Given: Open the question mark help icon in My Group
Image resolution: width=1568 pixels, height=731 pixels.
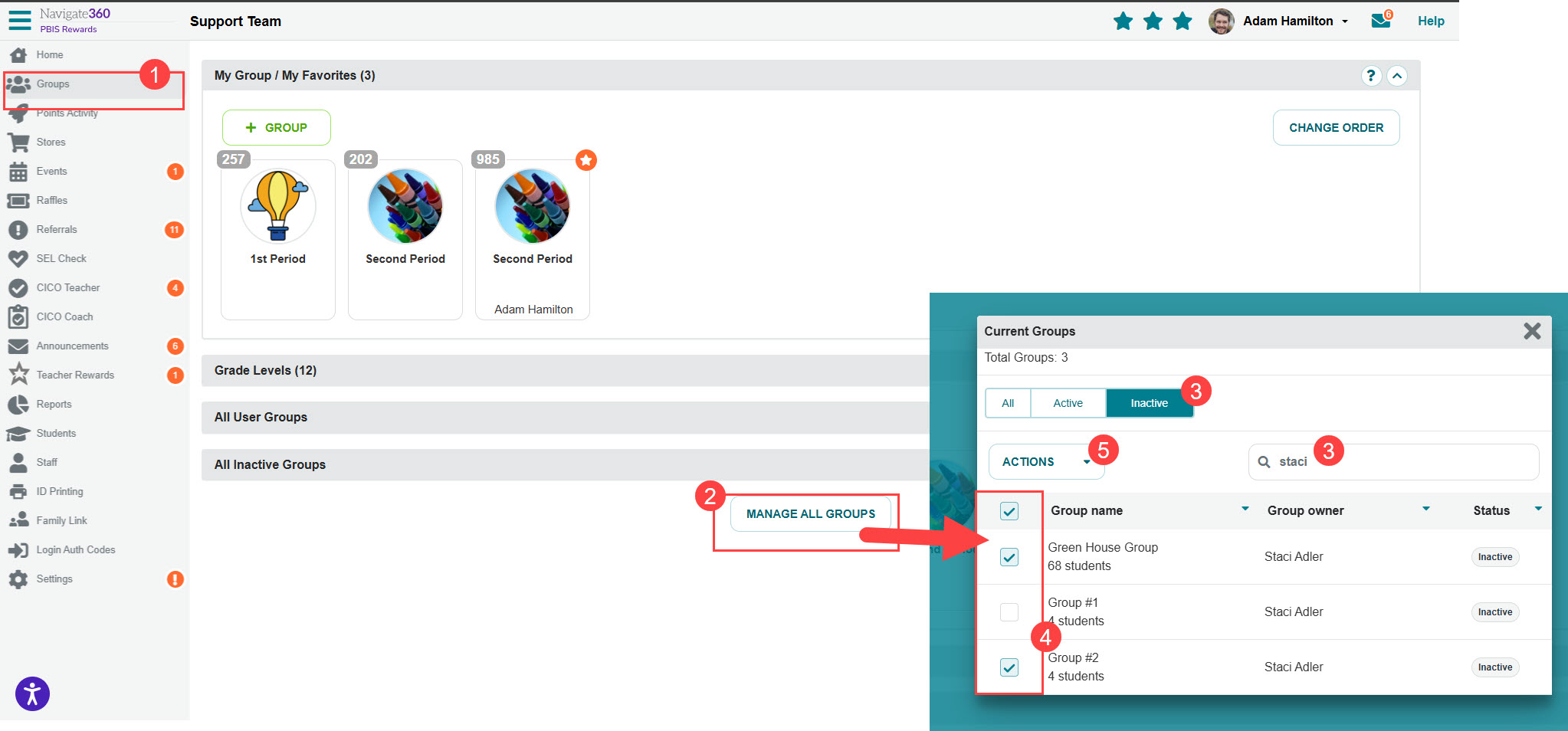Looking at the screenshot, I should point(1371,76).
